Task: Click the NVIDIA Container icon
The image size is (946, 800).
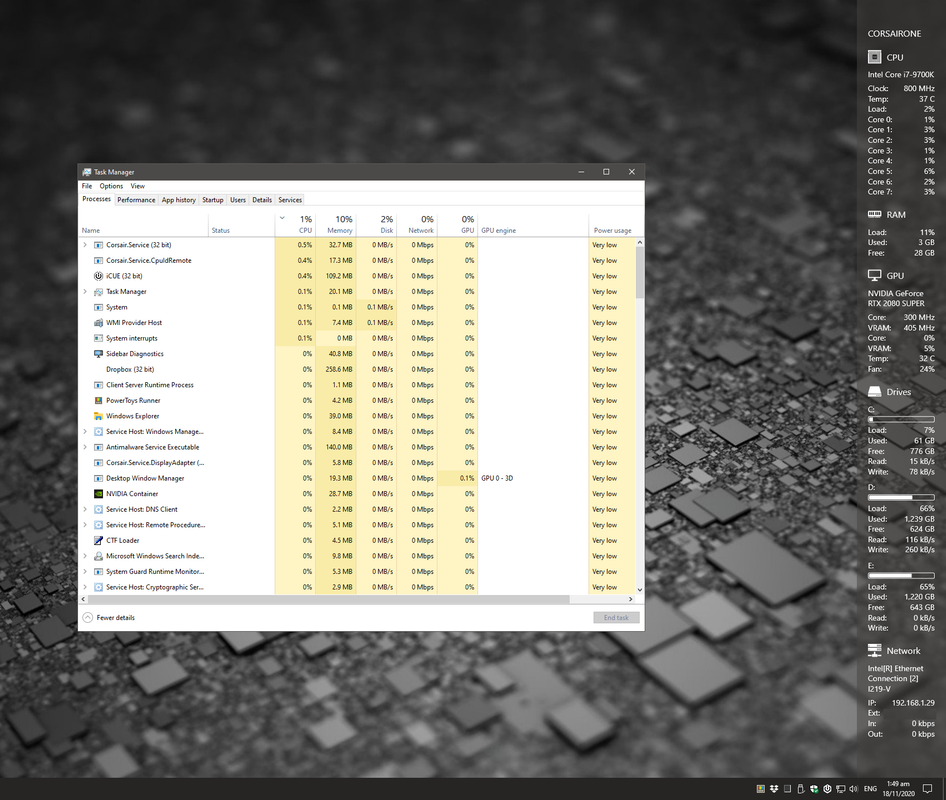Action: pyautogui.click(x=98, y=494)
